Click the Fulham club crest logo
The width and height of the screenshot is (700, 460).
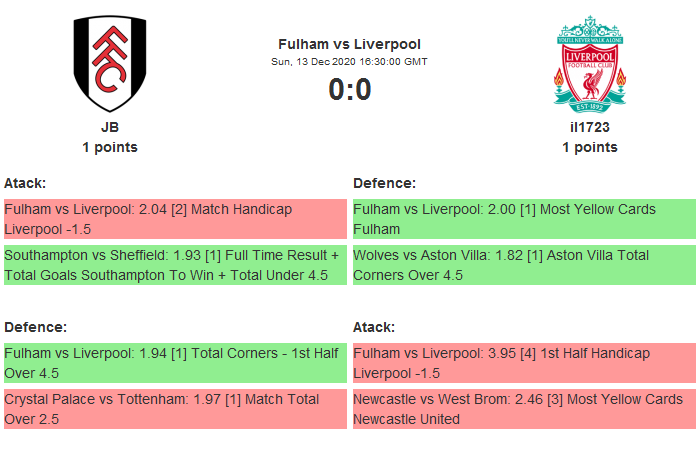click(110, 64)
